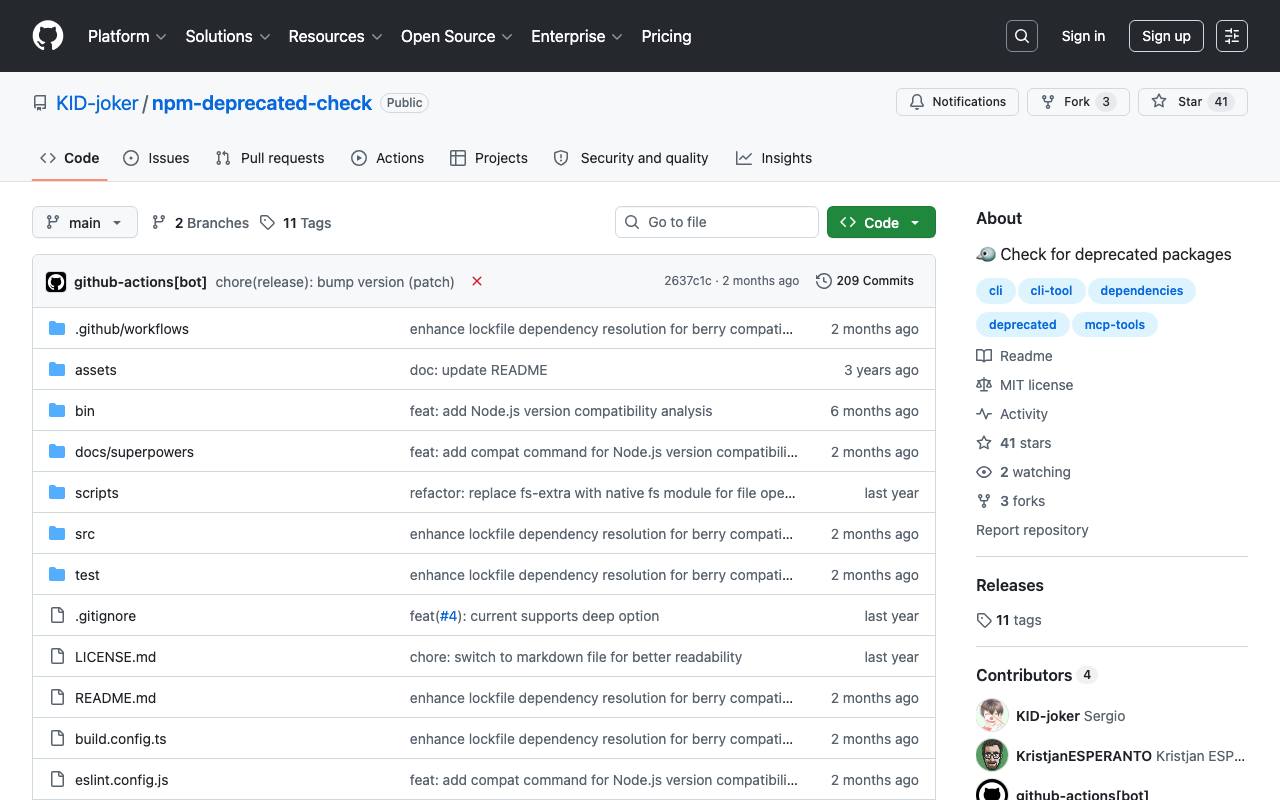Click the KristjanESPERANTO contributor avatar
Image resolution: width=1280 pixels, height=800 pixels.
click(x=992, y=756)
